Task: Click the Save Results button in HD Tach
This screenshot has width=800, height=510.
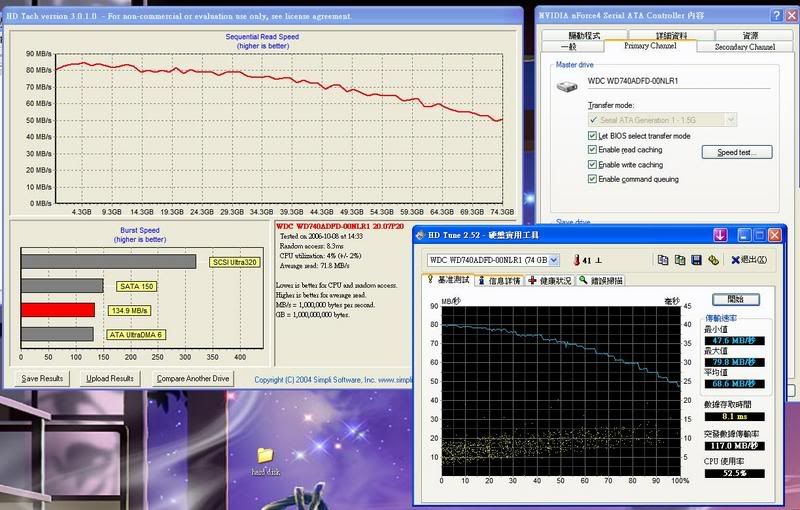Action: point(42,378)
